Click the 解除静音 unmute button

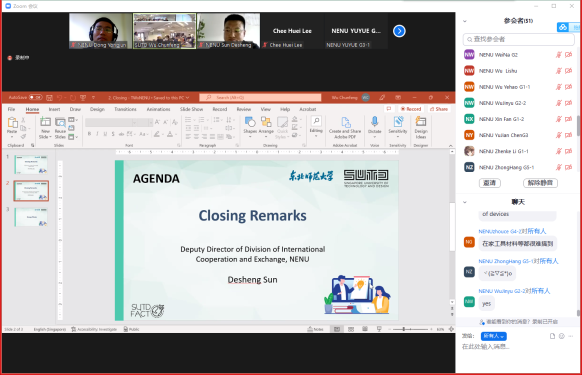coord(540,183)
